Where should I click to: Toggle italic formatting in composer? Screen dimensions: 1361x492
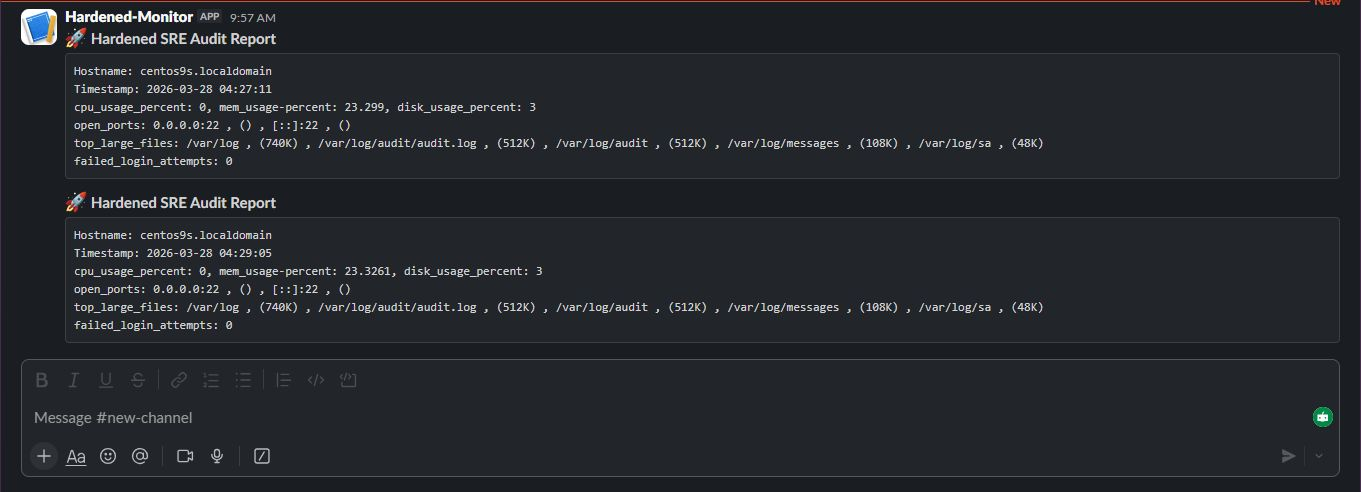tap(73, 380)
